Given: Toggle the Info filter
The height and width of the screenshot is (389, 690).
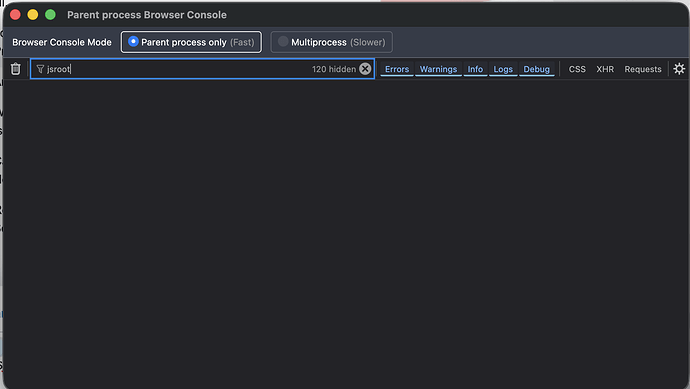Looking at the screenshot, I should pos(475,69).
